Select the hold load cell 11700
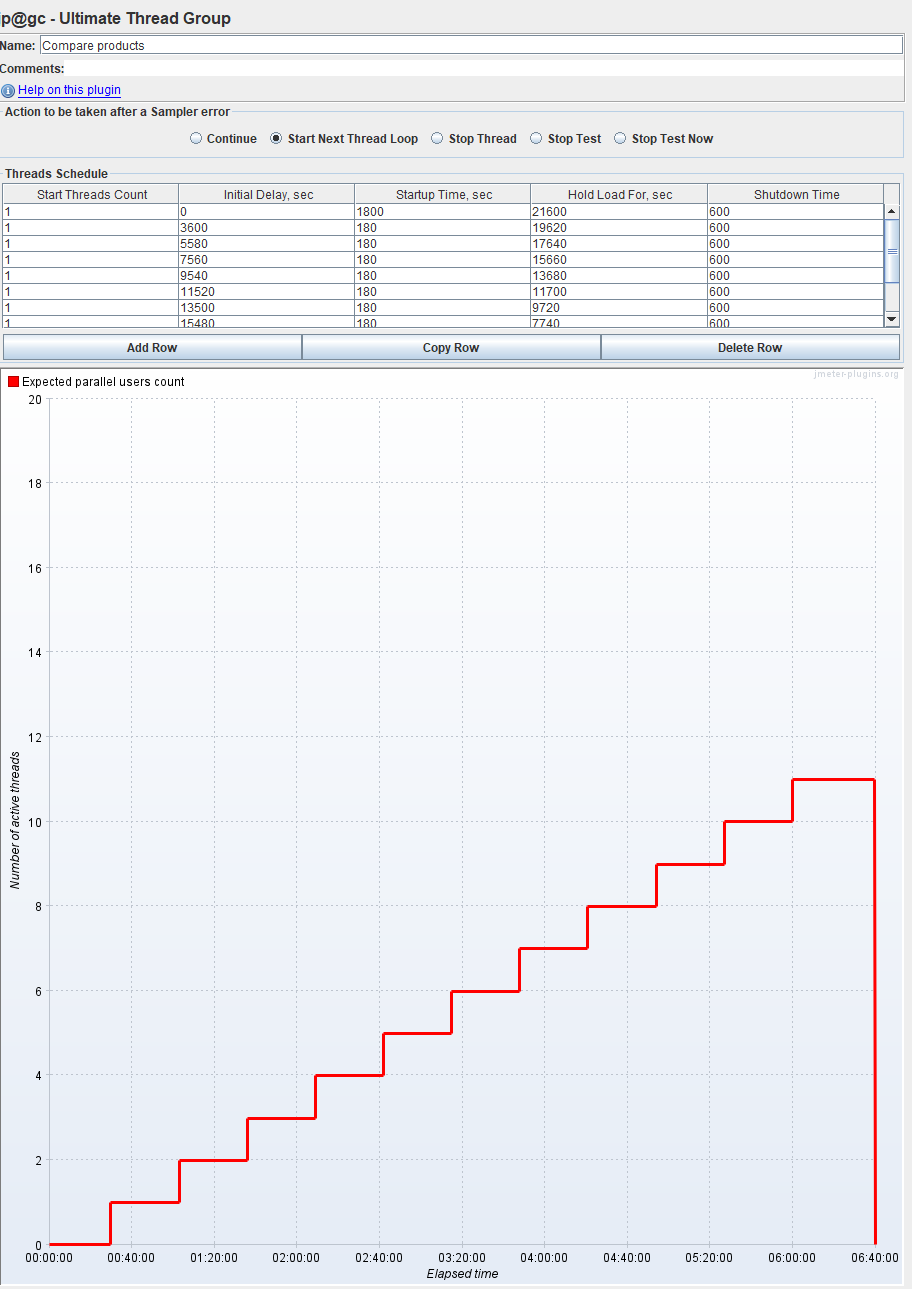 [620, 292]
